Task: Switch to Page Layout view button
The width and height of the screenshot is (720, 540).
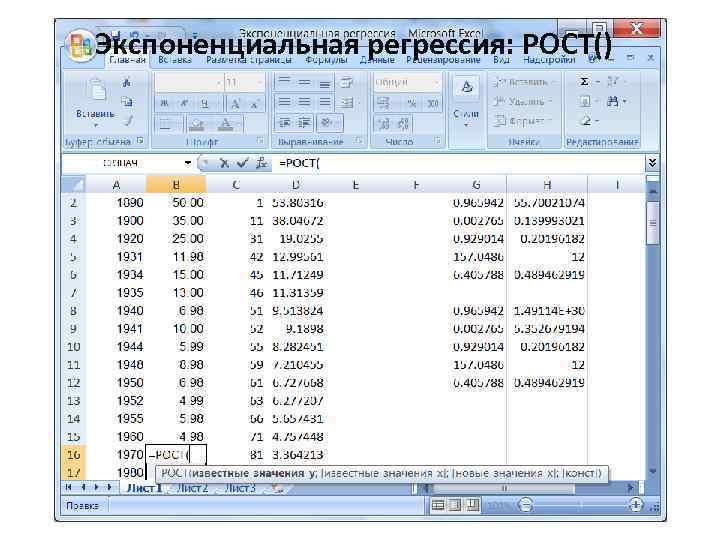Action: [x=455, y=506]
